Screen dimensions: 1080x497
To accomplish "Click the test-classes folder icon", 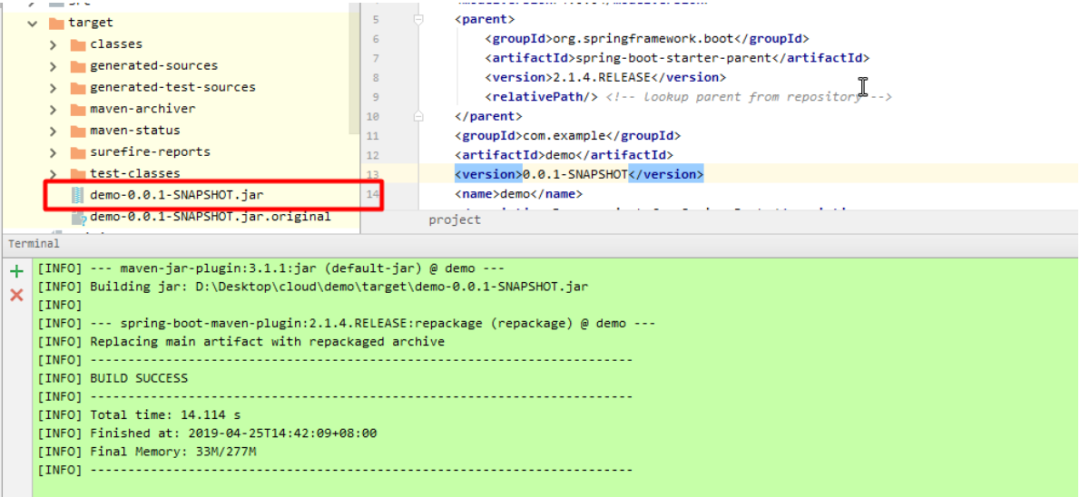I will [x=78, y=173].
